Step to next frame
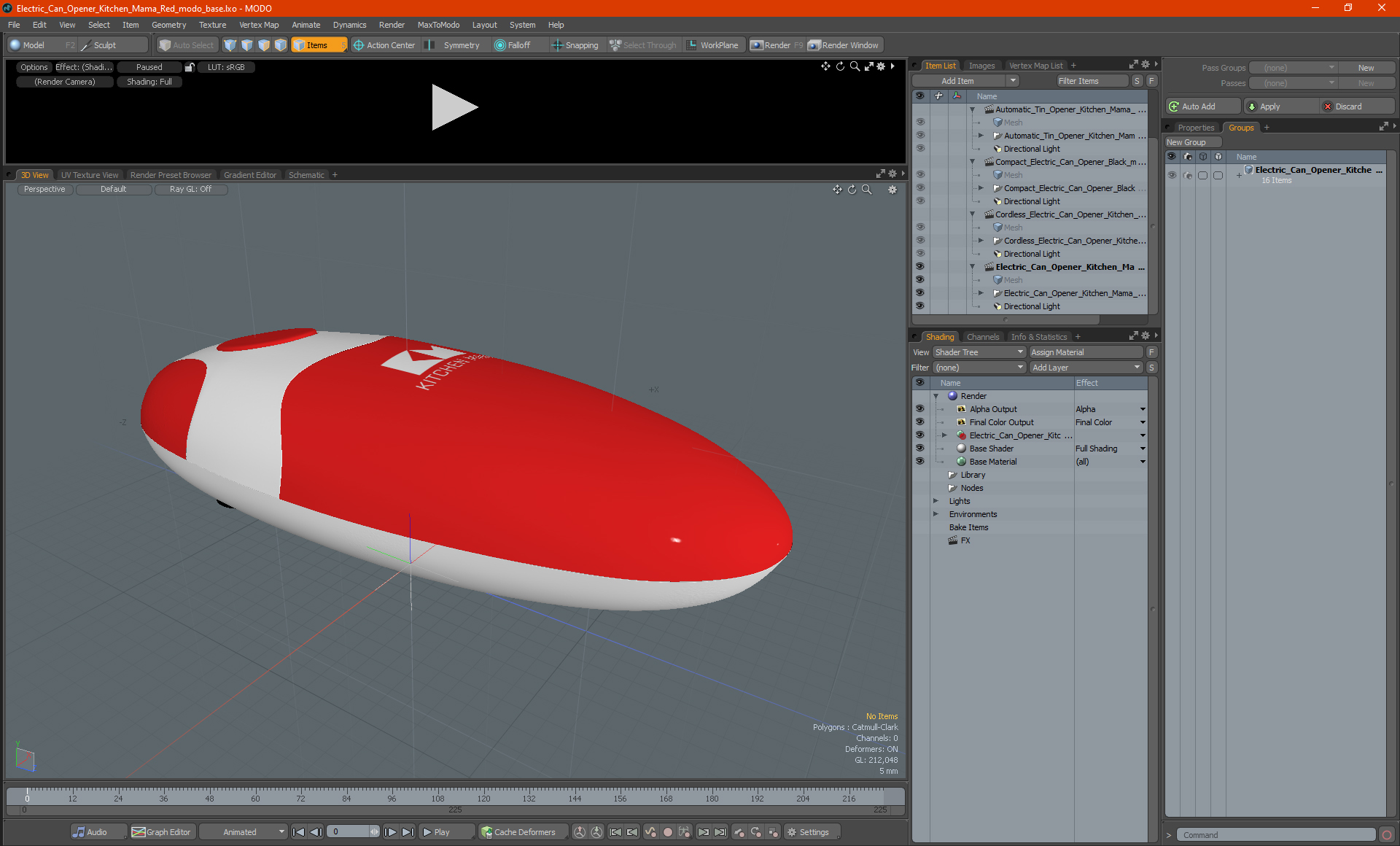 [x=391, y=832]
